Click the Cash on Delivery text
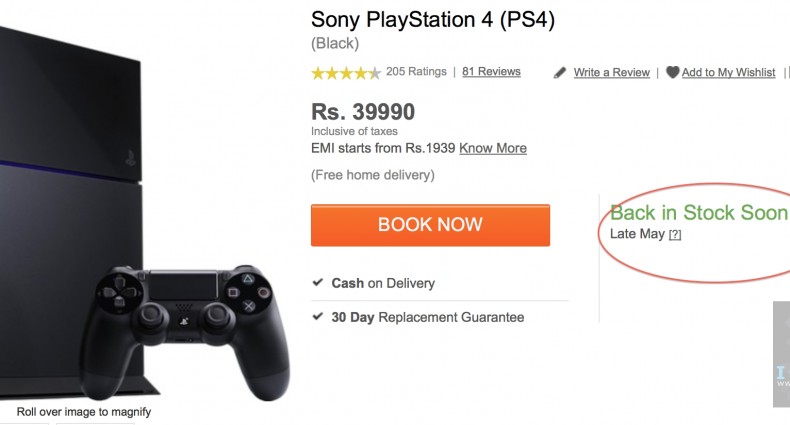The width and height of the screenshot is (790, 425). [383, 283]
